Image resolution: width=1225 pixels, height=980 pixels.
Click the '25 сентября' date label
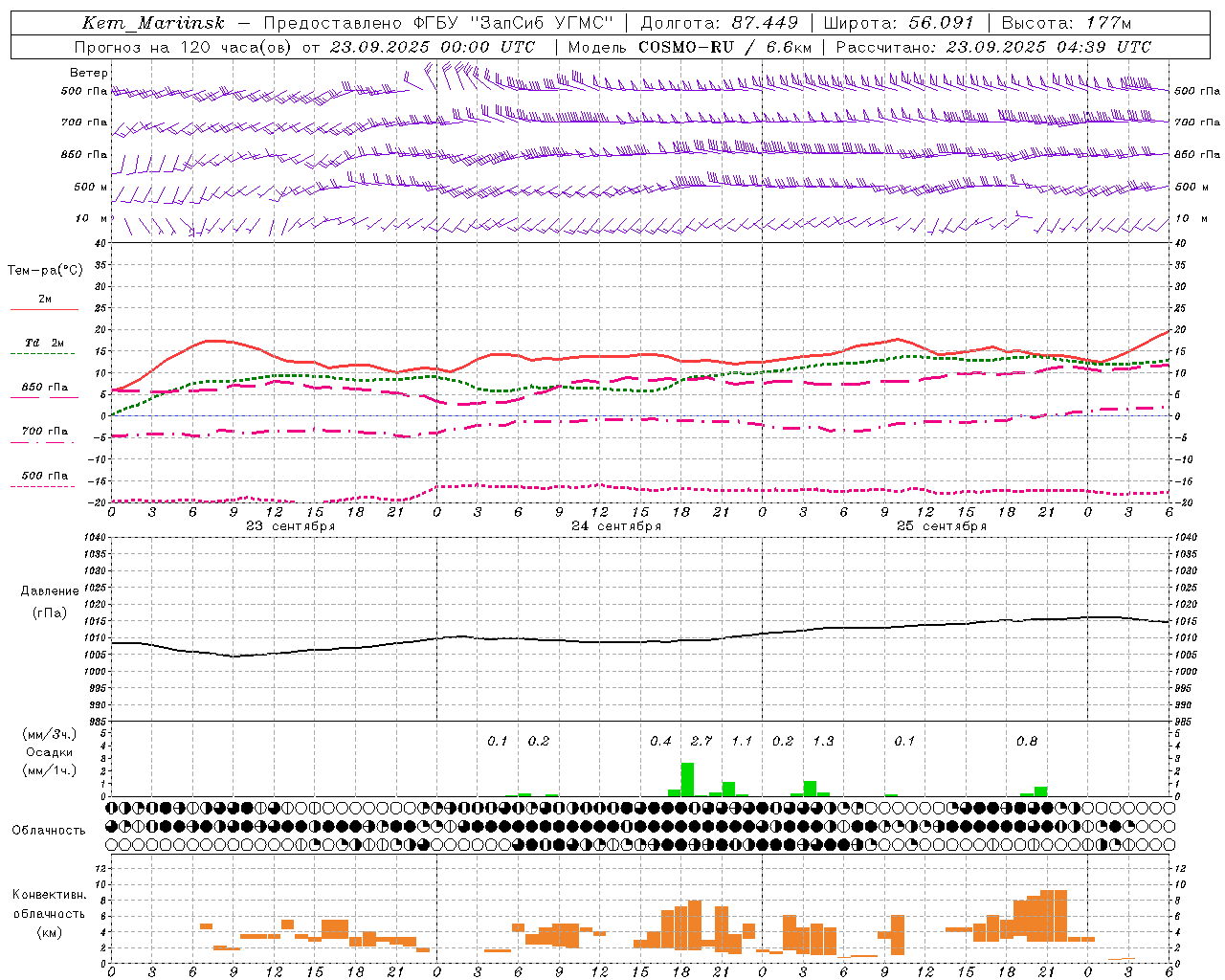[x=942, y=526]
